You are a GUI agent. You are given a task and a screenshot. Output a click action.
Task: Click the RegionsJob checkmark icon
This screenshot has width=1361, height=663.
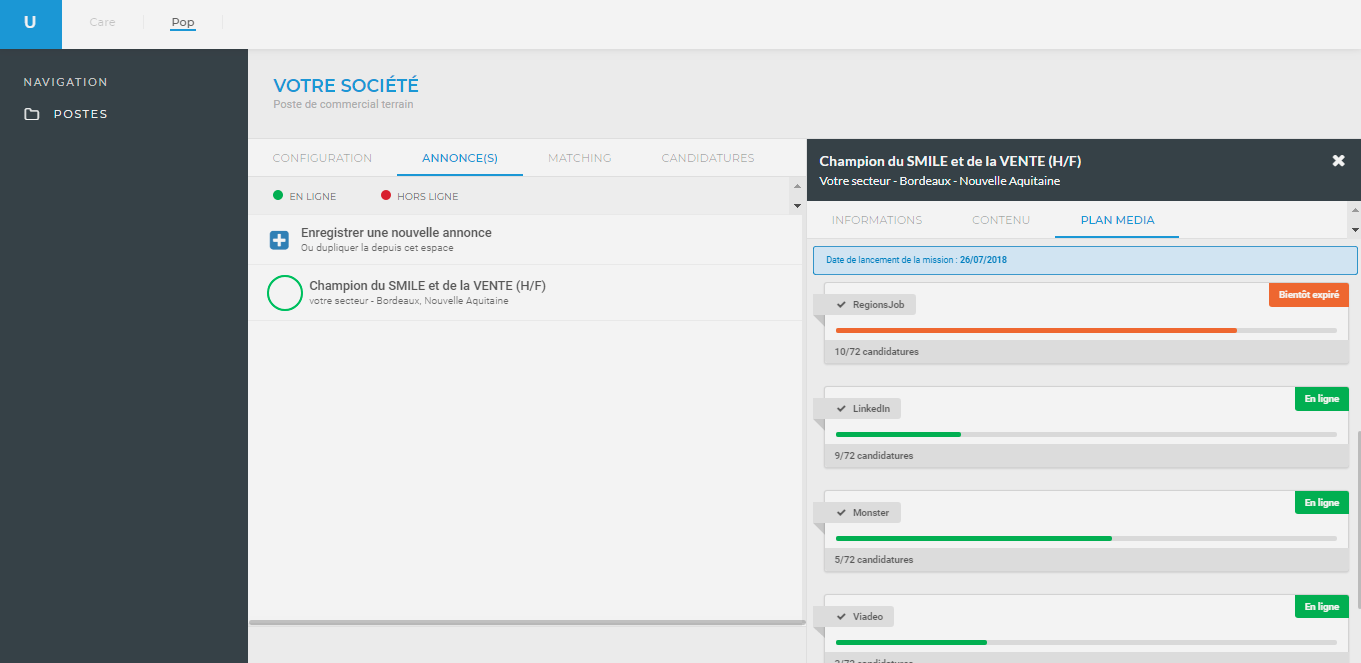point(842,304)
